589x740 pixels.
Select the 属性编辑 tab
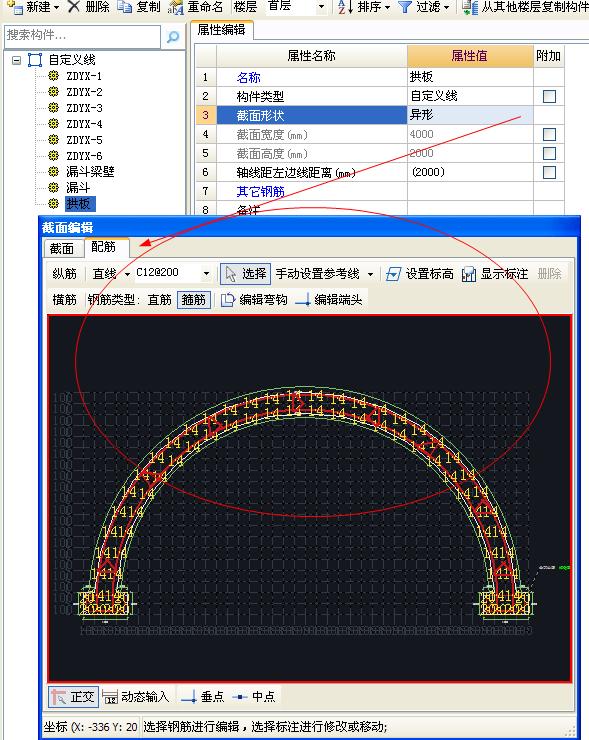pos(221,30)
